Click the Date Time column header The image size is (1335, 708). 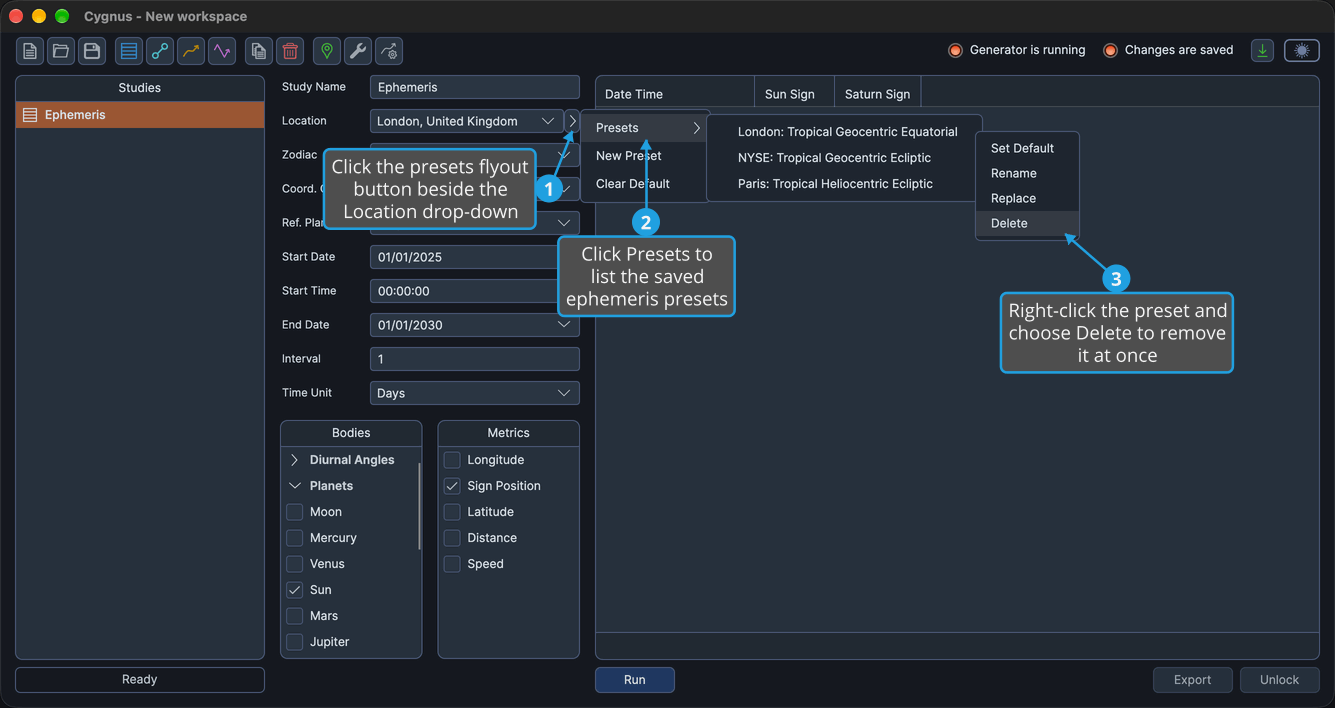point(675,94)
